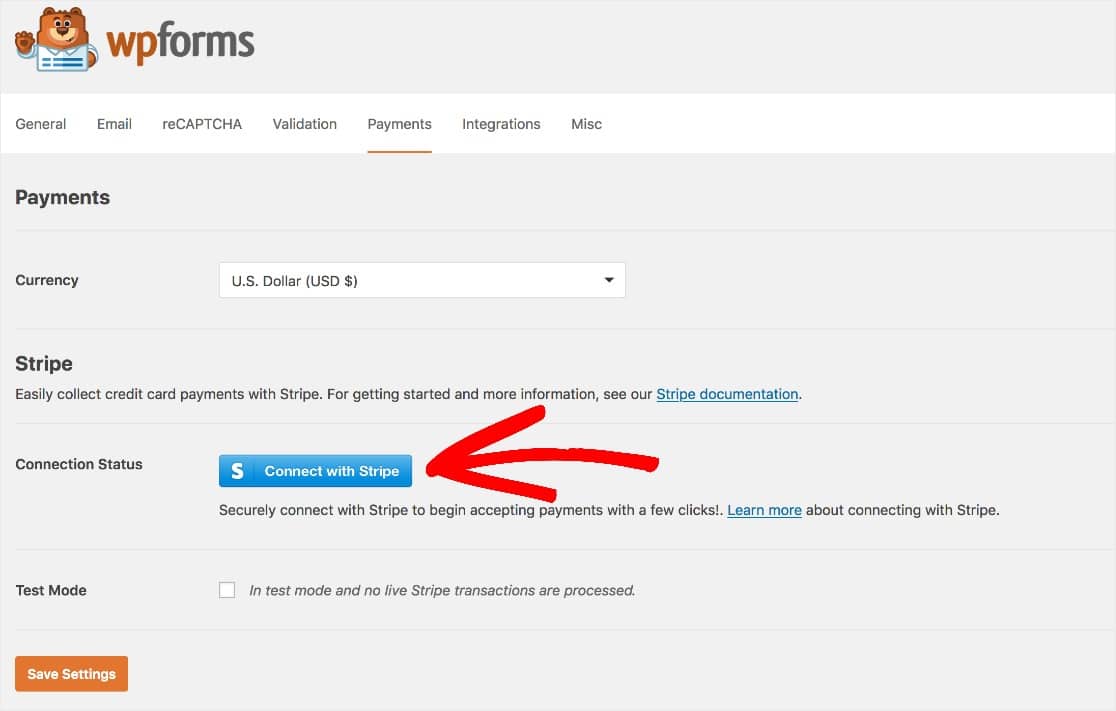
Task: Open the Currency dropdown
Action: pos(422,280)
